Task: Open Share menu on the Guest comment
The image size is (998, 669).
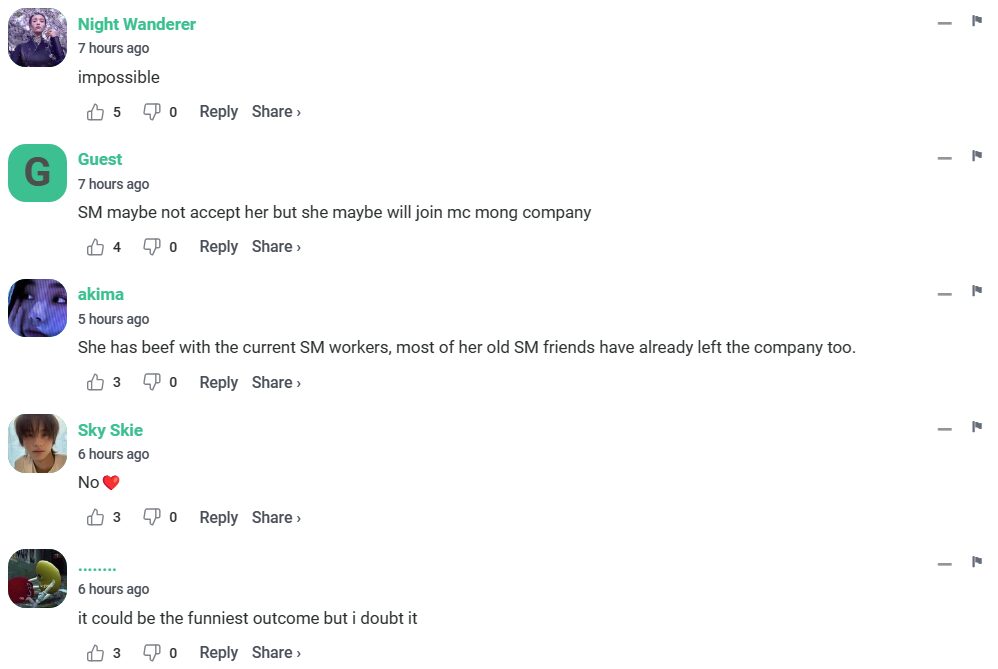Action: pyautogui.click(x=276, y=247)
